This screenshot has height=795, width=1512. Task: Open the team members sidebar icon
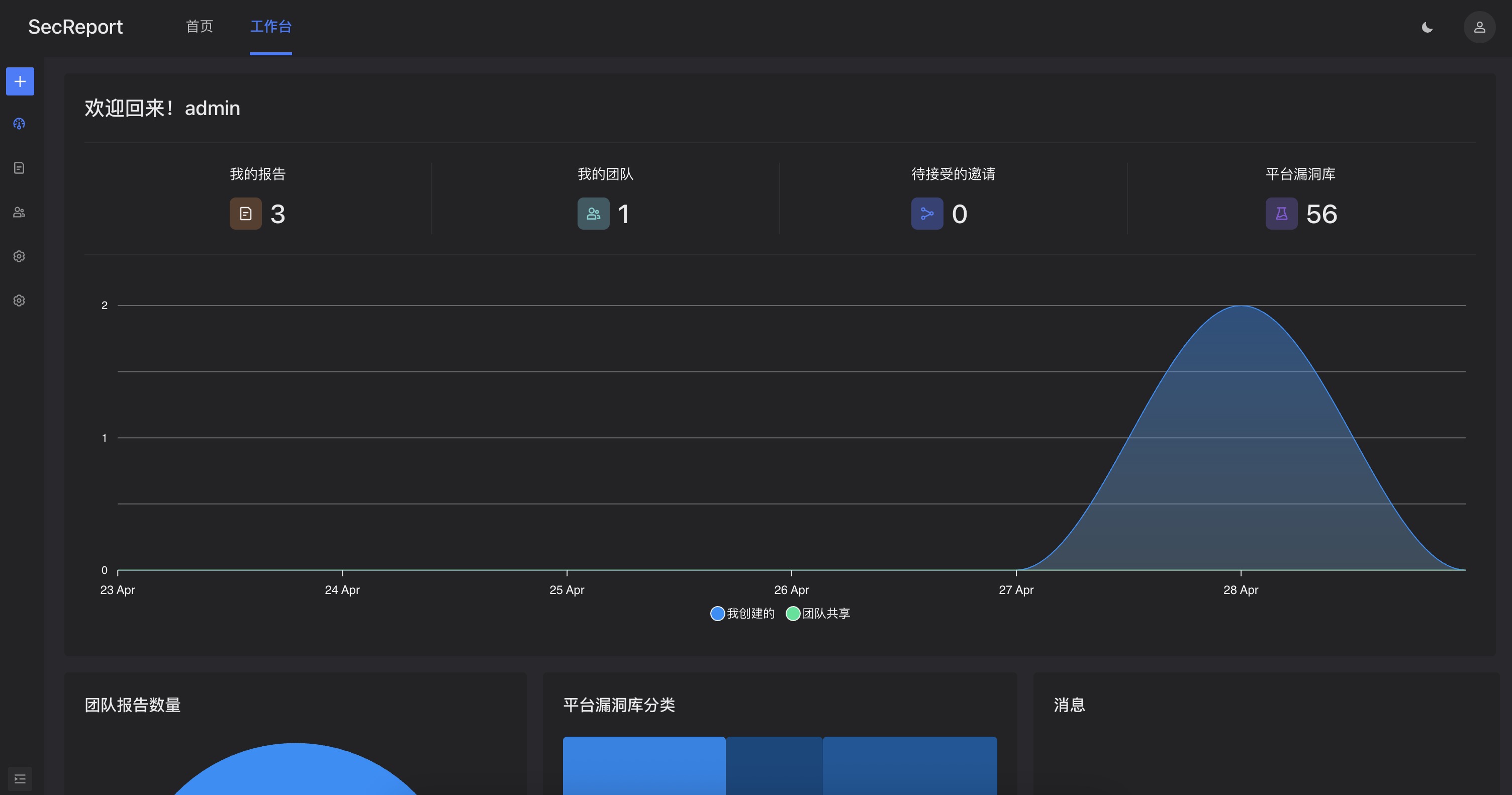20,213
